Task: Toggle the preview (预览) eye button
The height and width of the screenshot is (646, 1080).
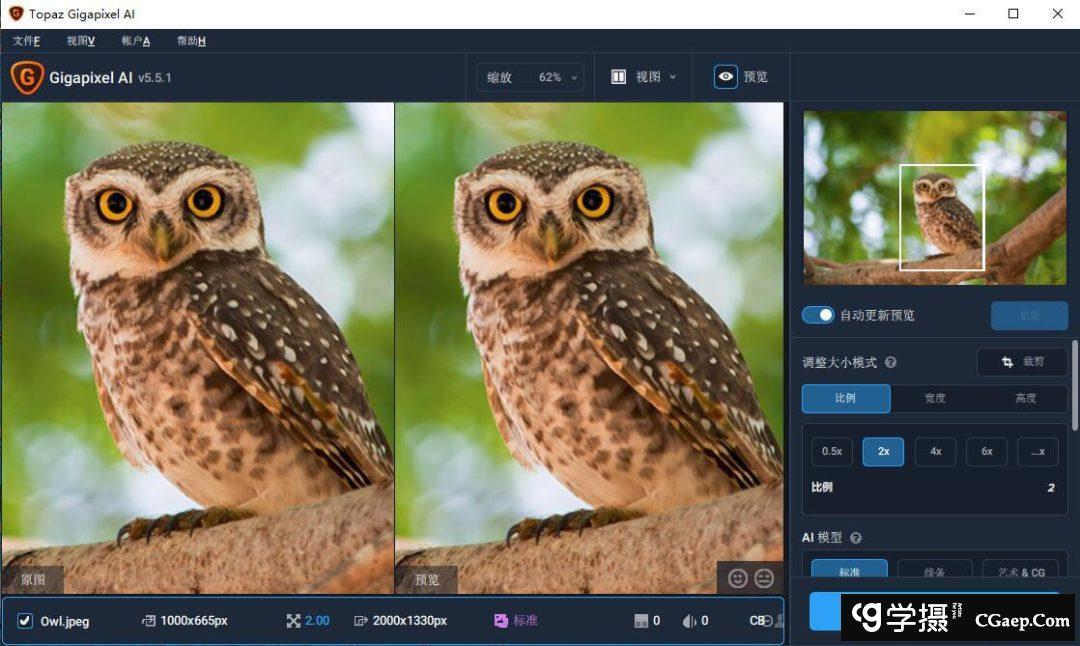Action: coord(725,77)
